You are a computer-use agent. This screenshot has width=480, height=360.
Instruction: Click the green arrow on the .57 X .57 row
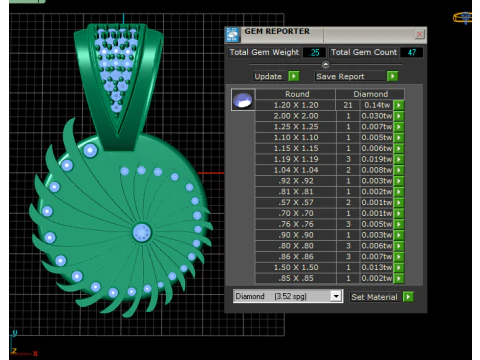point(399,203)
